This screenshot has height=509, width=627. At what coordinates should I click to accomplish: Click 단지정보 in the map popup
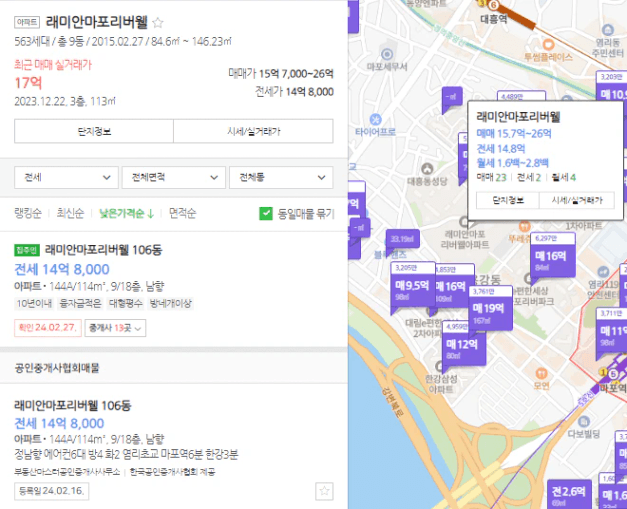pos(508,200)
